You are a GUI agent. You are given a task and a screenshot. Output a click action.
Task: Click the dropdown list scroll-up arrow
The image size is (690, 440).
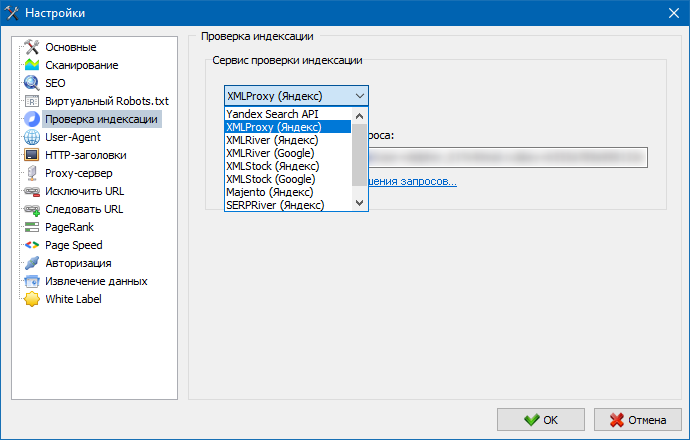360,116
